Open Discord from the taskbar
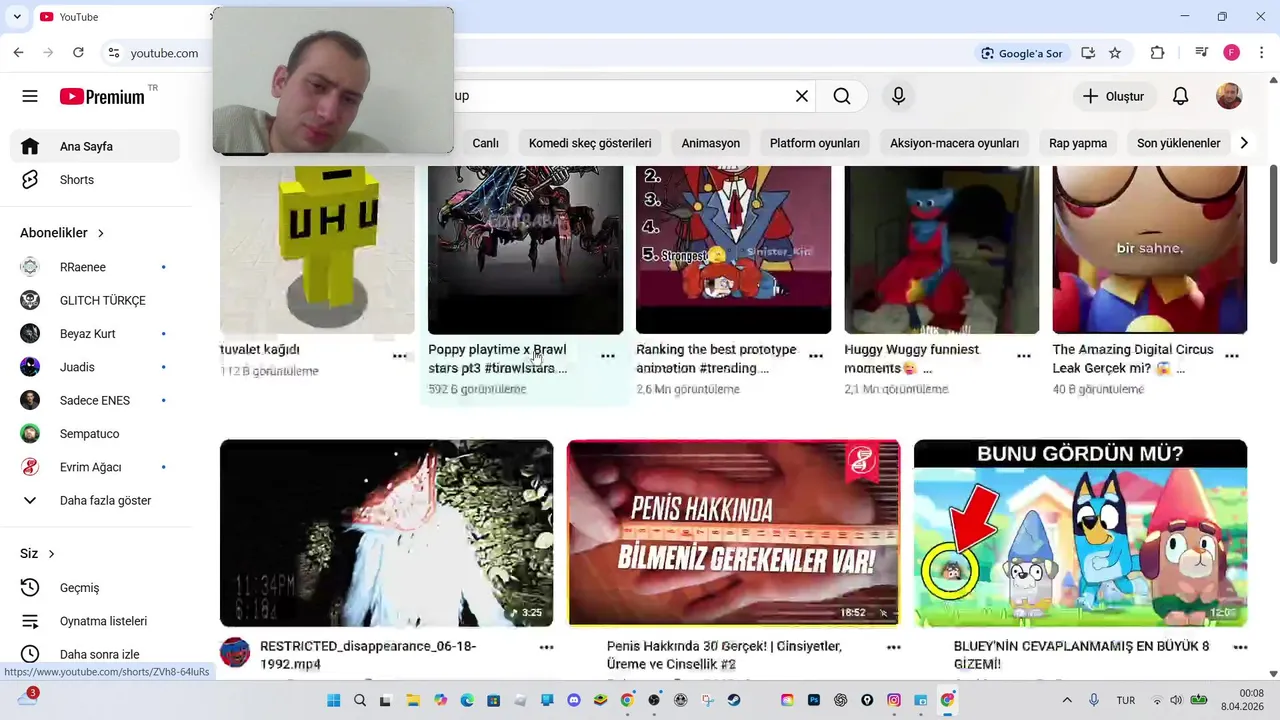1280x720 pixels. click(573, 700)
